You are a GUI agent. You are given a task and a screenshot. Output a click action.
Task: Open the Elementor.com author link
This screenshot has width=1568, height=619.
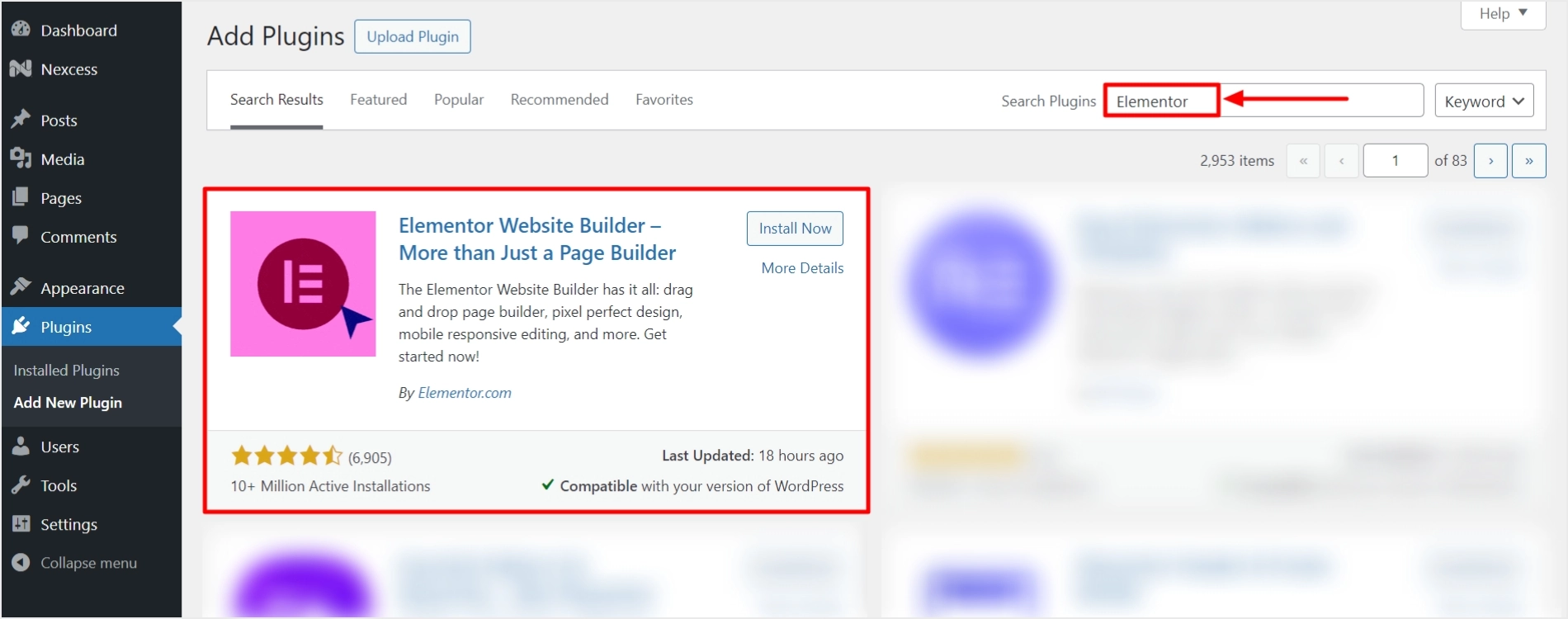pos(465,393)
